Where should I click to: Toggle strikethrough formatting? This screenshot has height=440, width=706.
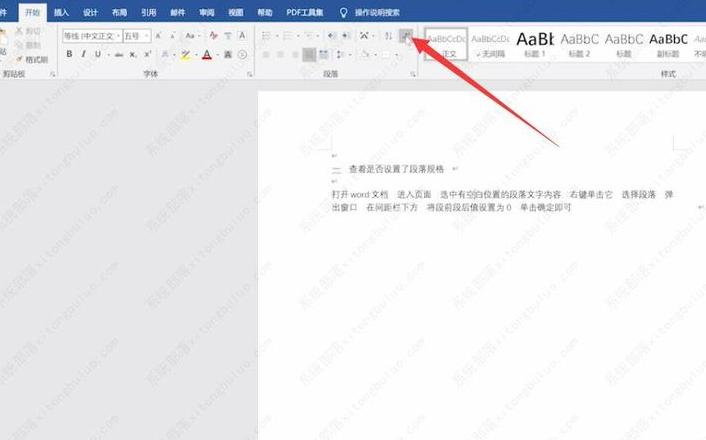[x=119, y=54]
